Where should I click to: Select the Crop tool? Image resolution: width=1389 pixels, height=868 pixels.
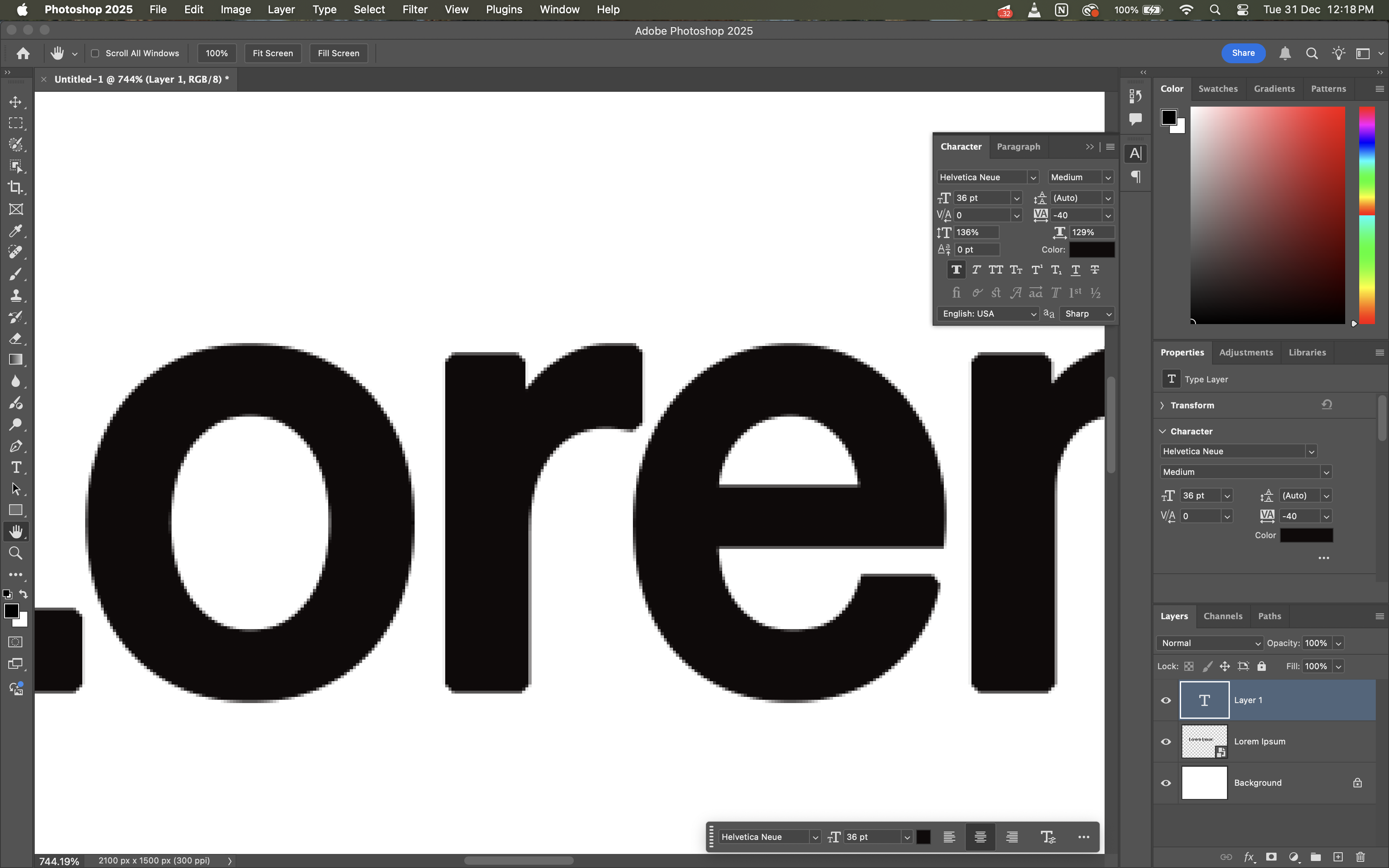click(16, 188)
